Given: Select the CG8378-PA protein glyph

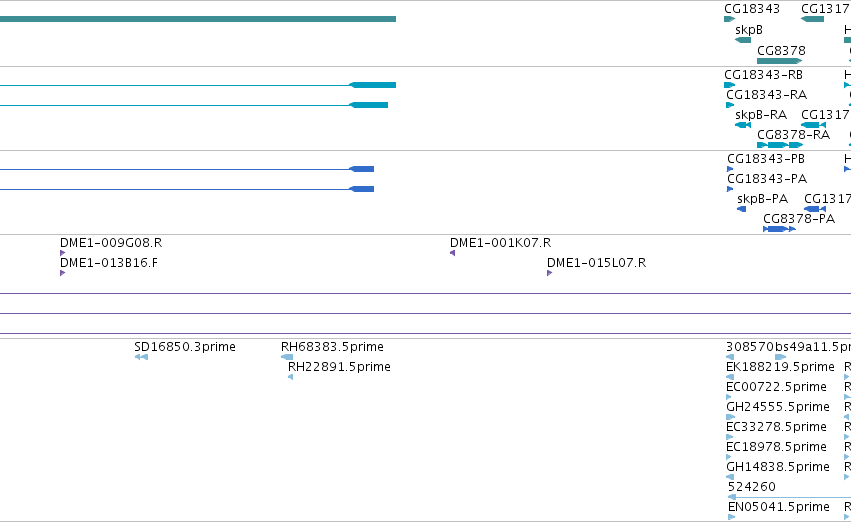Looking at the screenshot, I should pyautogui.click(x=779, y=229).
